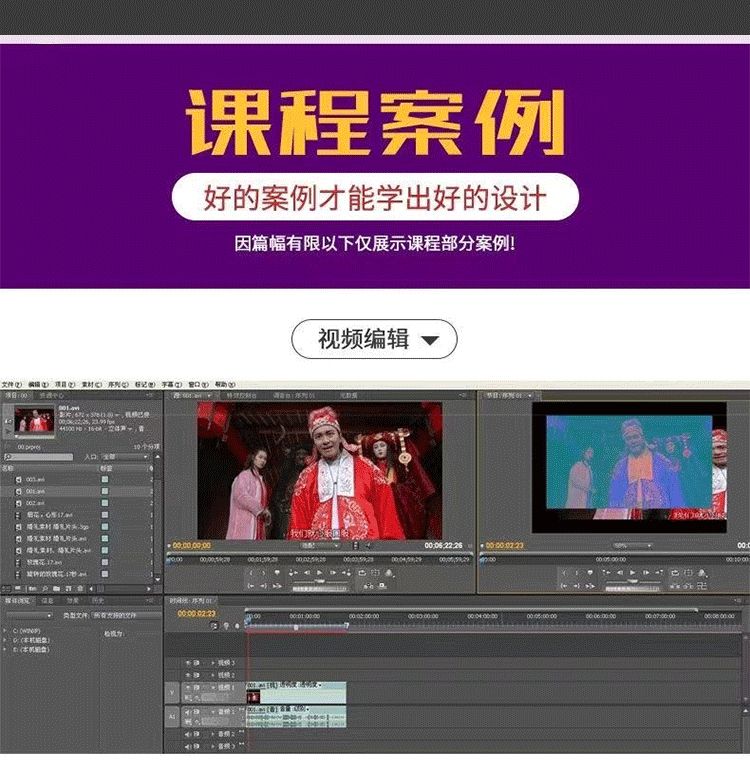The height and width of the screenshot is (775, 750).
Task: Switch to the 调音台 (Audio Mixer) tab
Action: tap(294, 396)
